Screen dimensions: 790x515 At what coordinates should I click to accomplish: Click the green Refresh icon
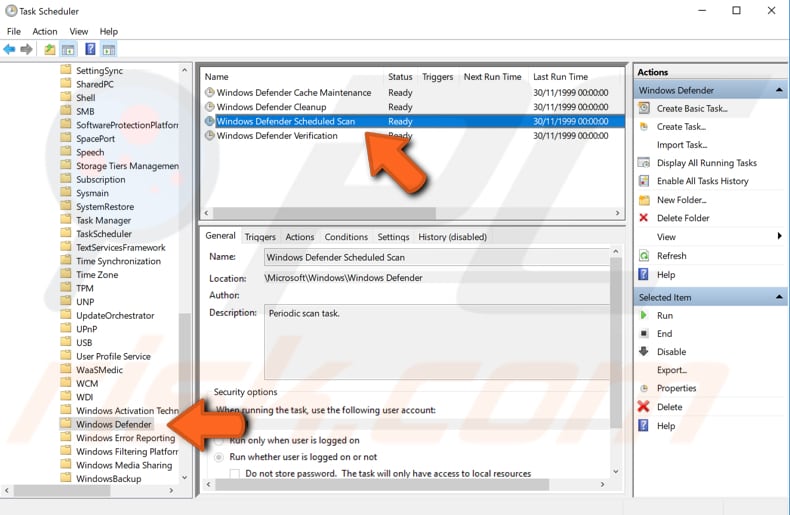click(x=644, y=255)
